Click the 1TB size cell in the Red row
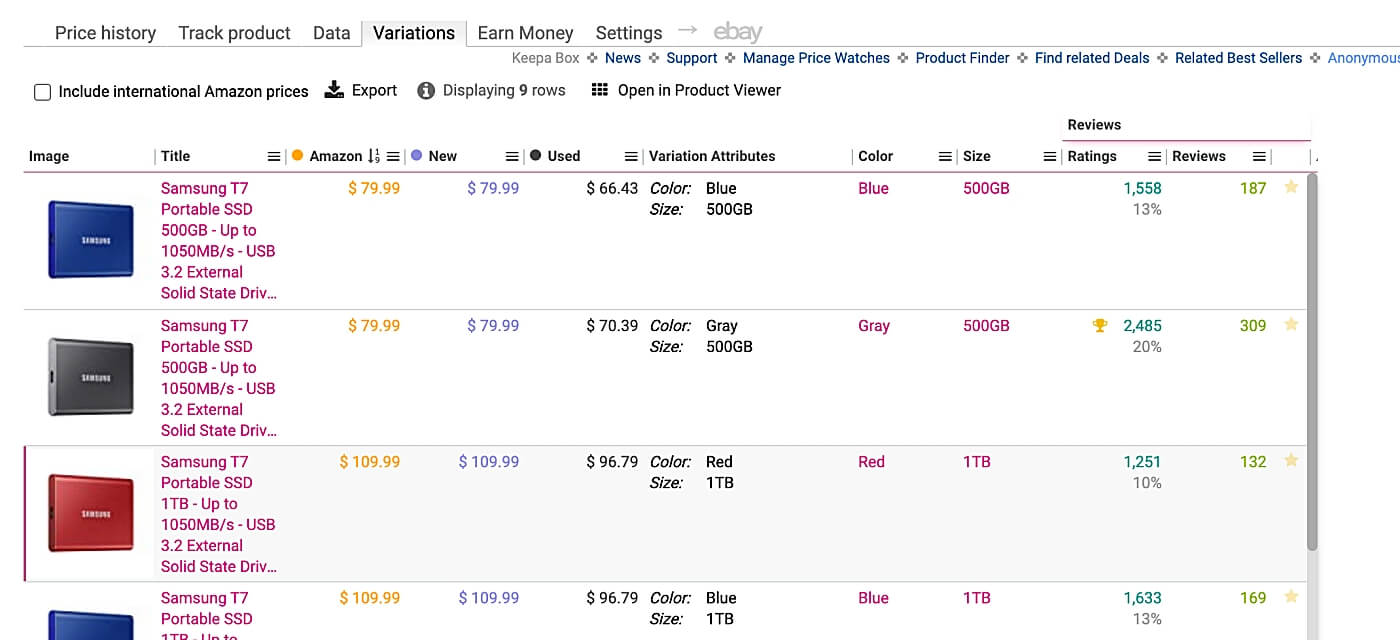This screenshot has height=640, width=1400. pos(977,462)
